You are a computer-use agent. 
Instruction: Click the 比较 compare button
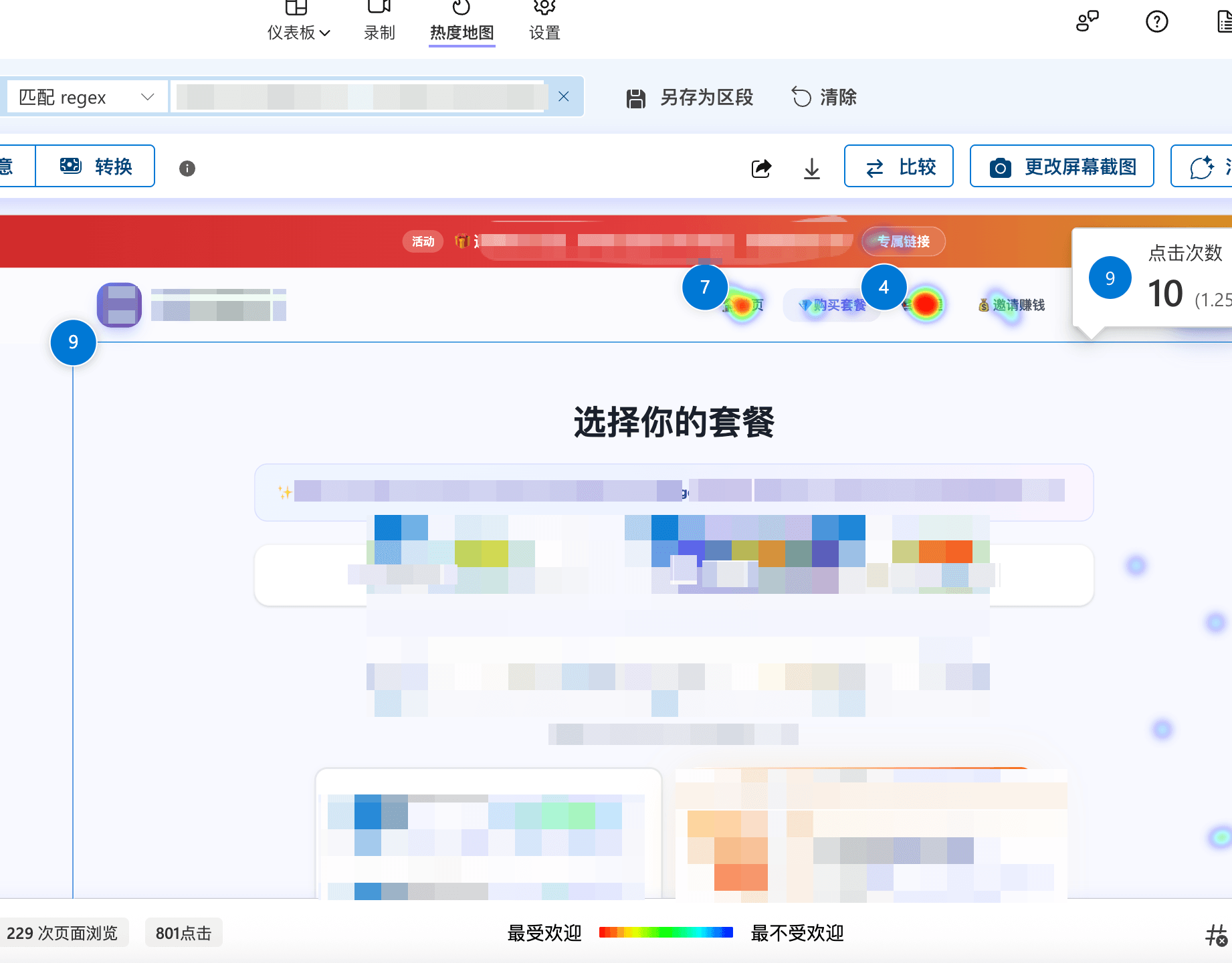point(898,166)
